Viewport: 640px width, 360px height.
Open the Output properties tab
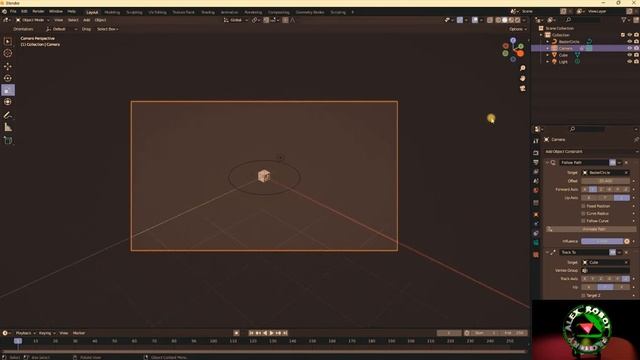[x=536, y=162]
